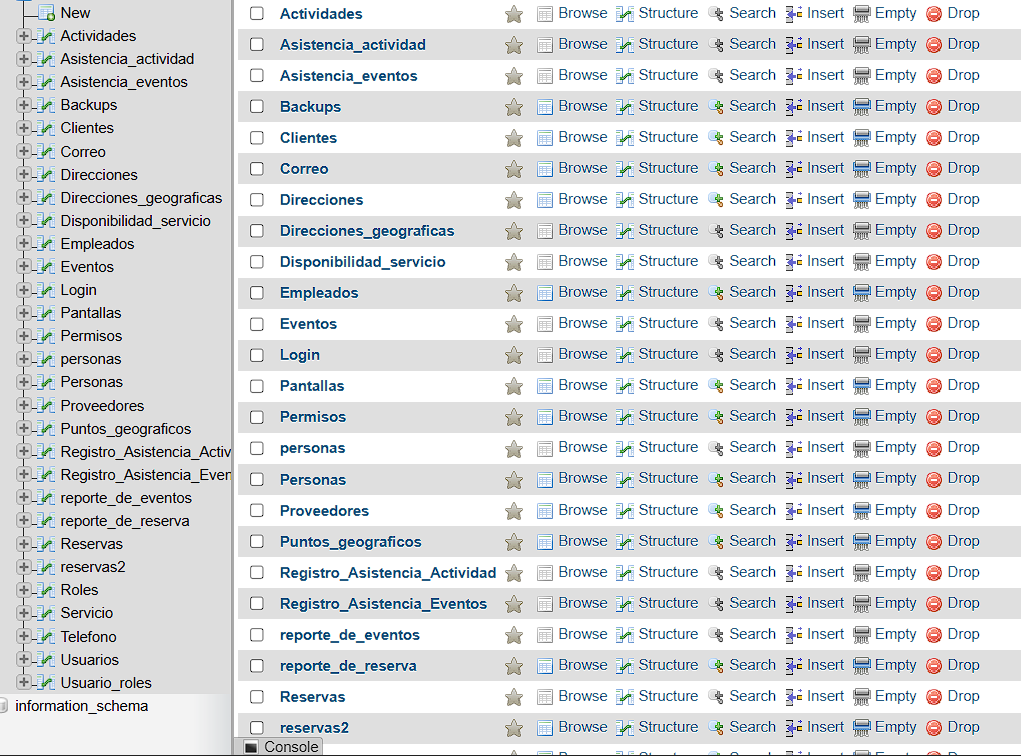Image resolution: width=1021 pixels, height=756 pixels.
Task: Click the favorite star for Backups table
Action: click(x=514, y=107)
